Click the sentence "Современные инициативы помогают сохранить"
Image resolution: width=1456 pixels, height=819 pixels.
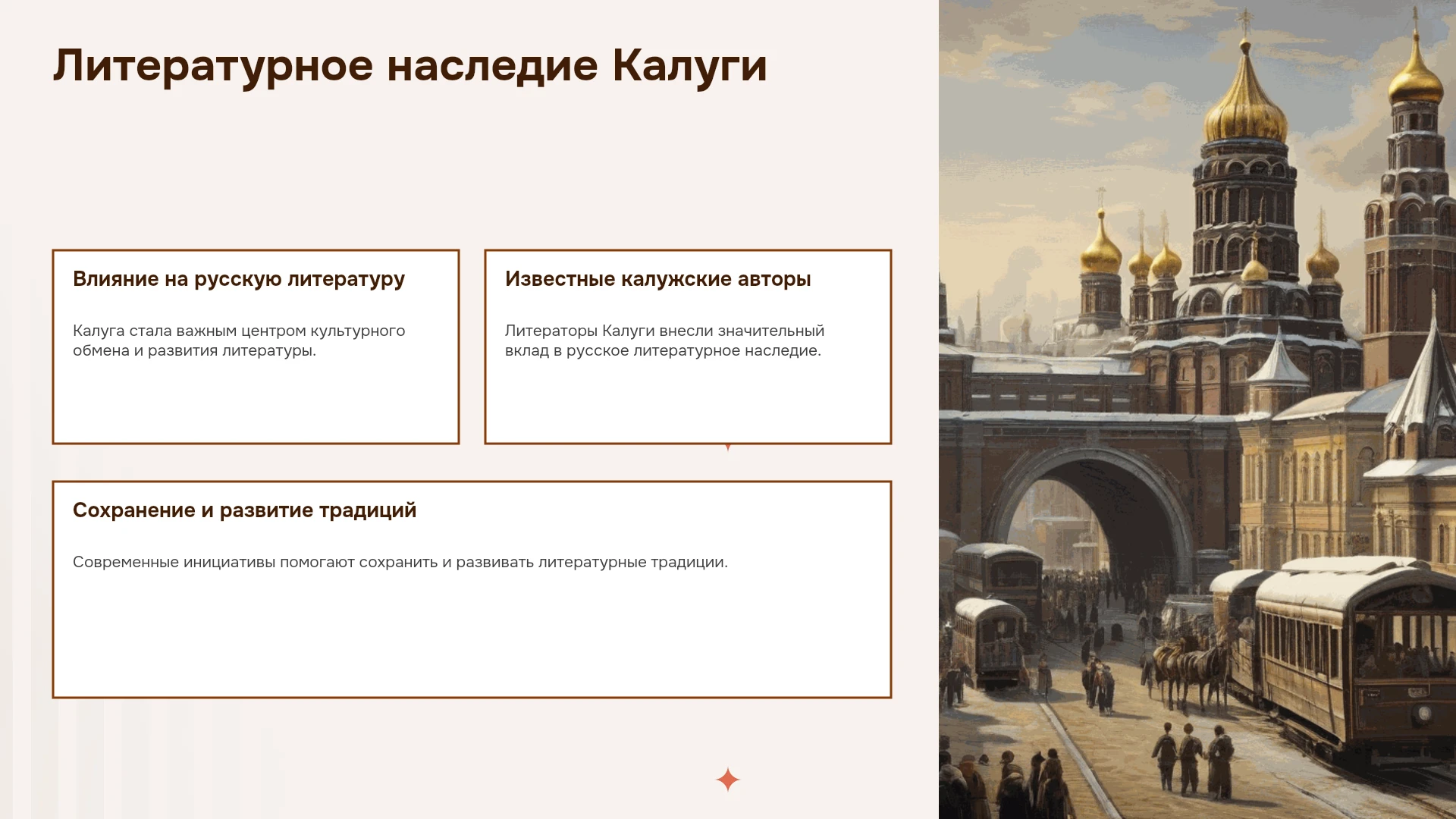click(400, 562)
